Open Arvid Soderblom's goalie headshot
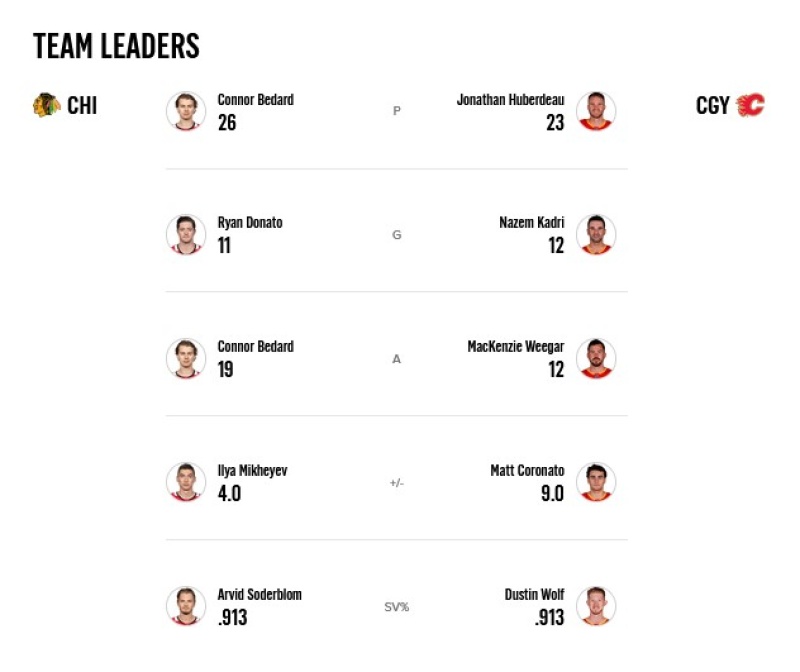 pos(186,606)
